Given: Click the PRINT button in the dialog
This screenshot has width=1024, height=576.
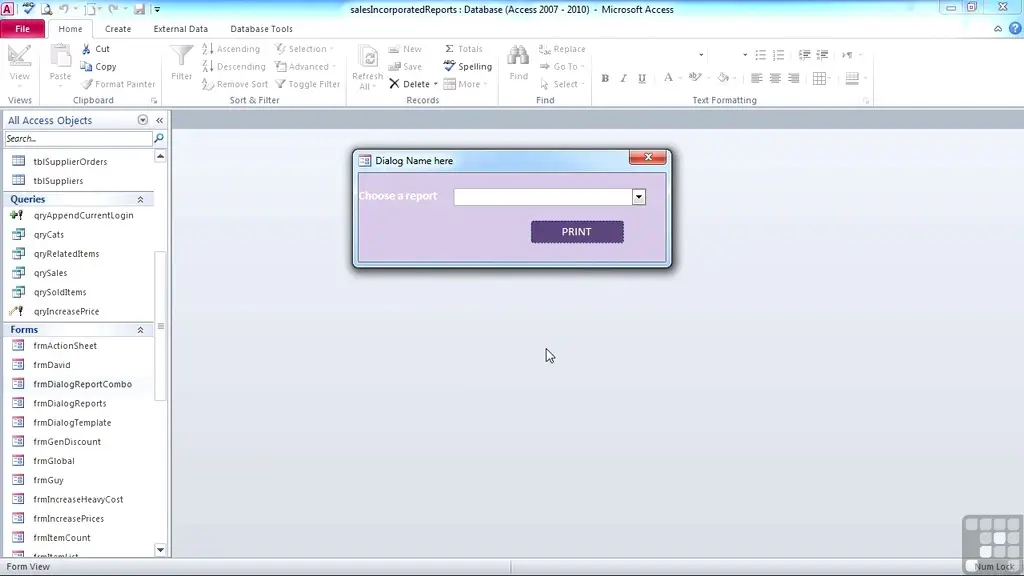Looking at the screenshot, I should click(x=577, y=232).
